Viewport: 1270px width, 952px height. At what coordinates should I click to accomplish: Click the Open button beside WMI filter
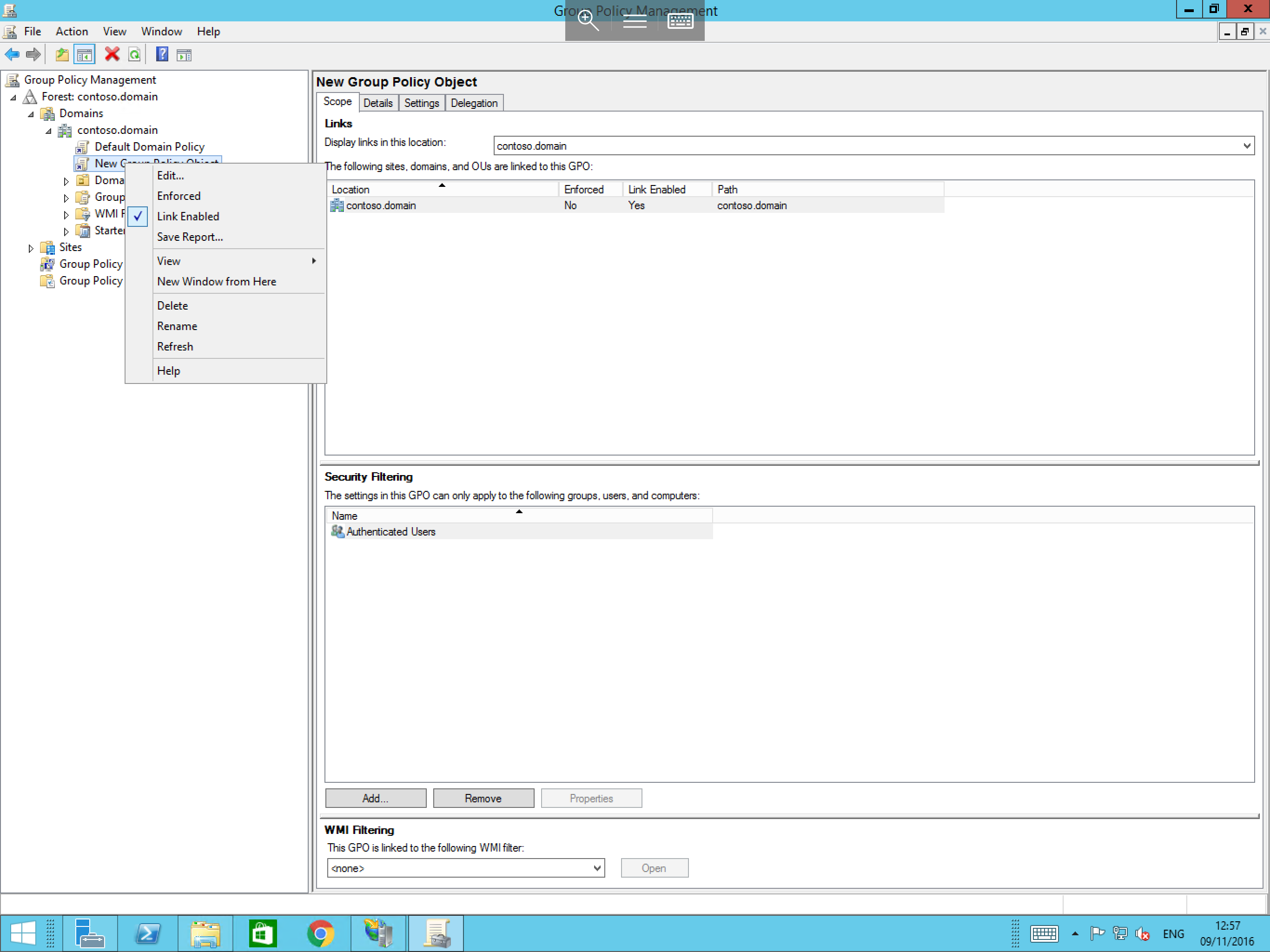(x=654, y=867)
